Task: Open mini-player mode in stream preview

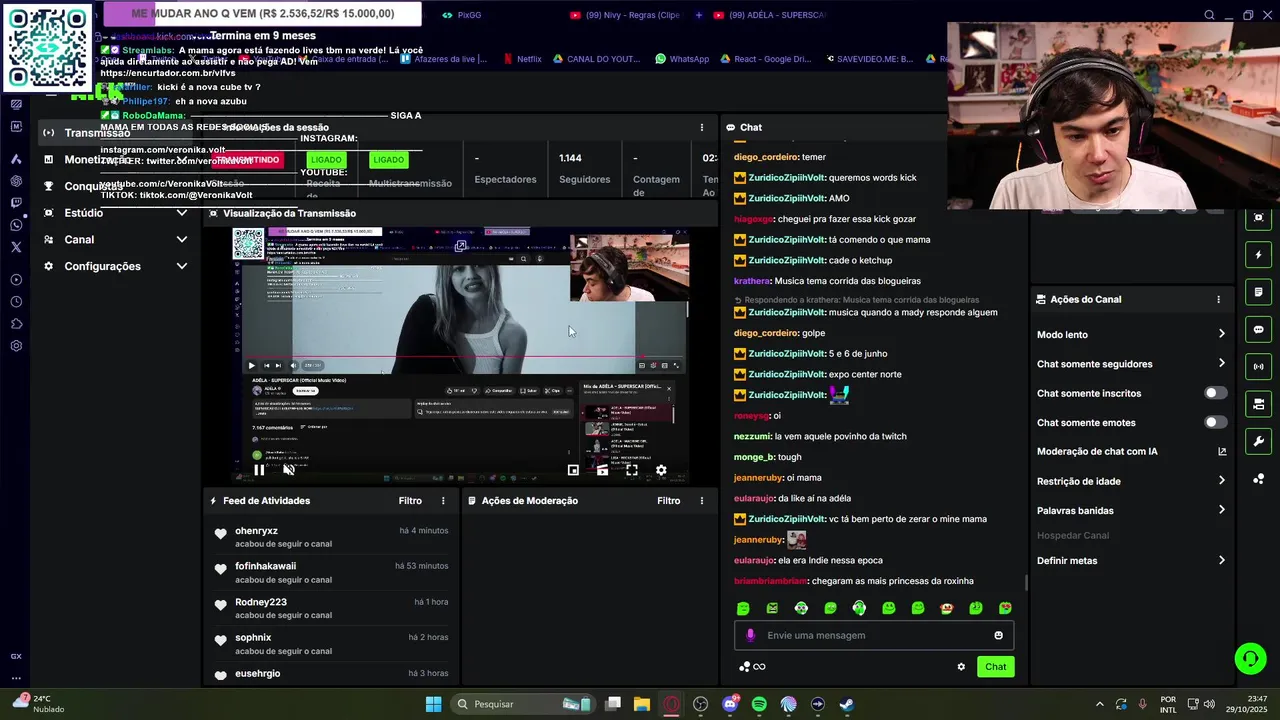Action: [573, 470]
